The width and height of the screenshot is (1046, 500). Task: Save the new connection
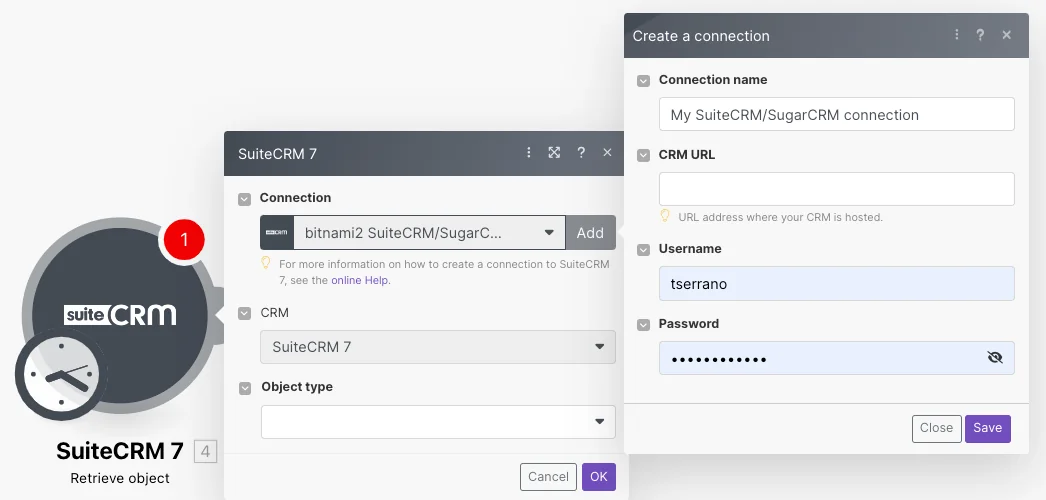[x=987, y=429]
